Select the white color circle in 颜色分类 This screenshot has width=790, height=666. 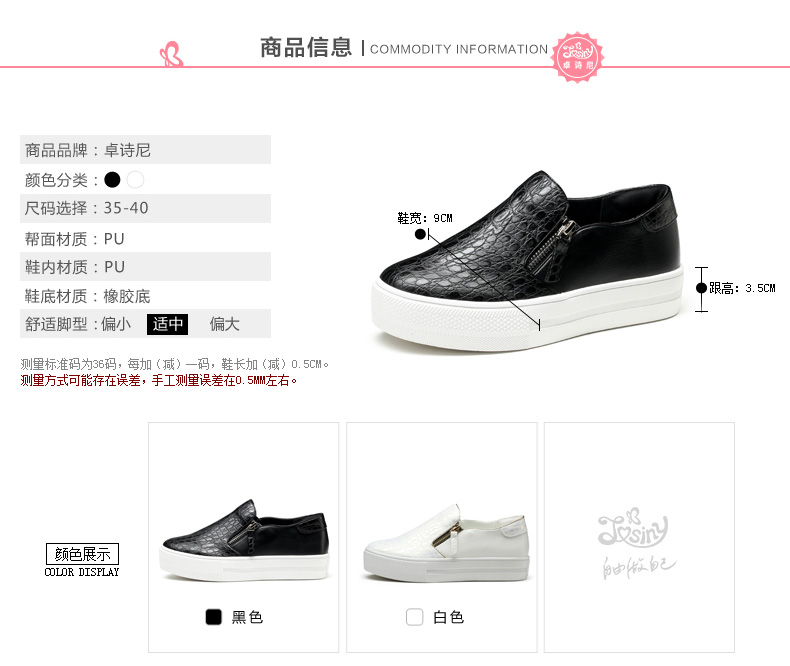[x=136, y=180]
